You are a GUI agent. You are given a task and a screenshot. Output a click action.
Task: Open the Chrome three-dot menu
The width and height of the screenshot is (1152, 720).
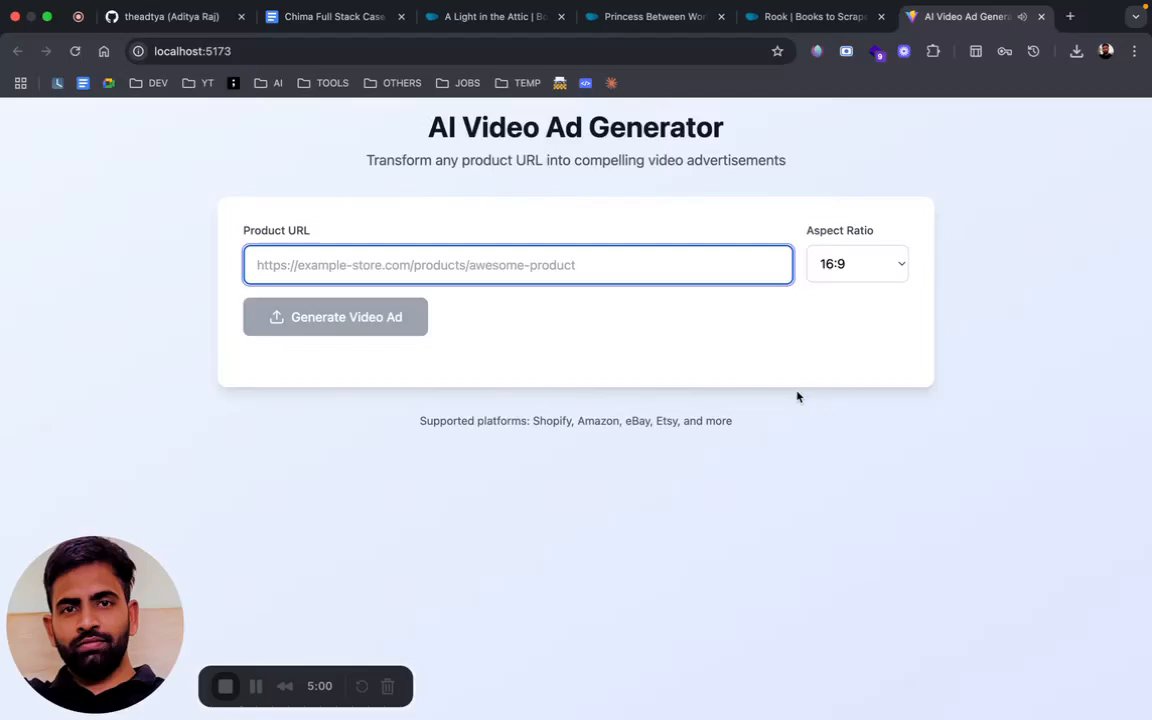(1134, 51)
